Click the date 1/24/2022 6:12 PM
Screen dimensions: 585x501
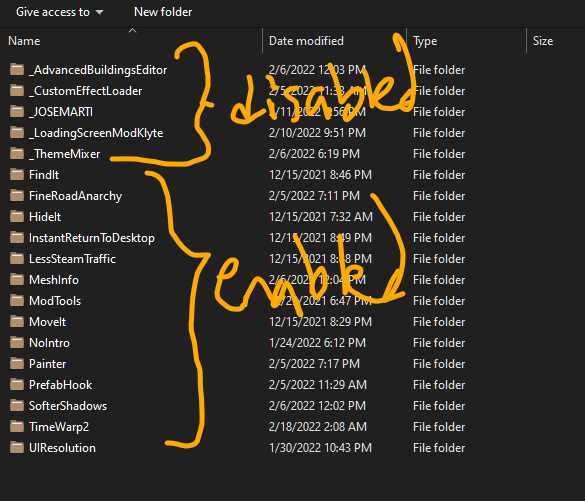[x=317, y=342]
